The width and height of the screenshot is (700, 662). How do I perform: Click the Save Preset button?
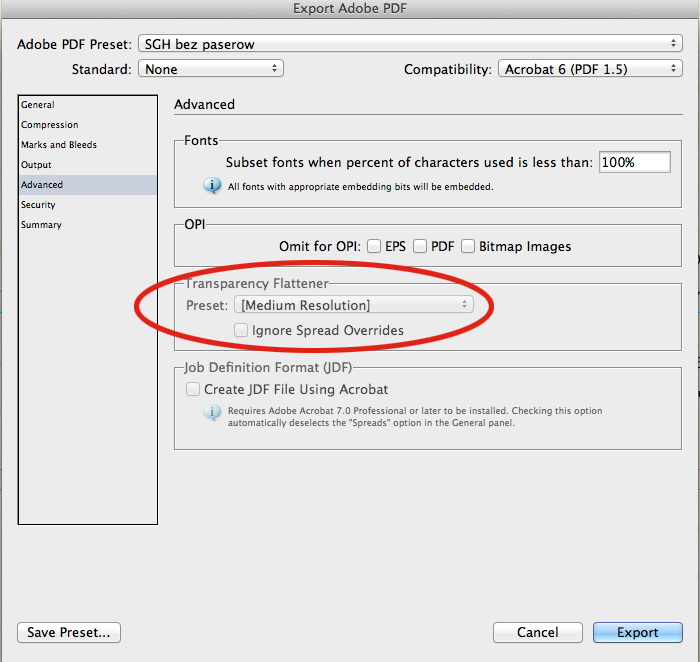[69, 633]
